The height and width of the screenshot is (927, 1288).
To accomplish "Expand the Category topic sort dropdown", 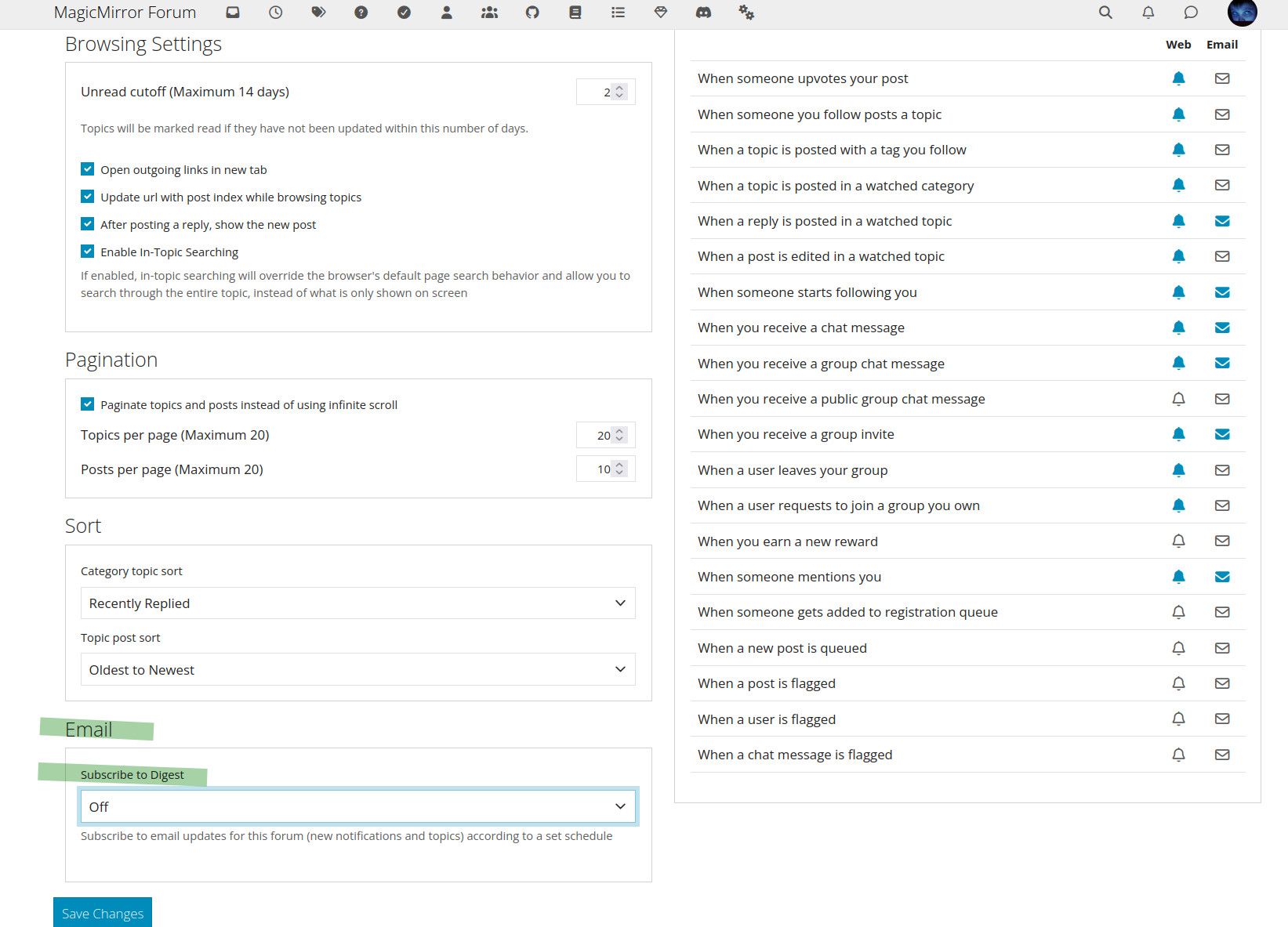I will [357, 603].
